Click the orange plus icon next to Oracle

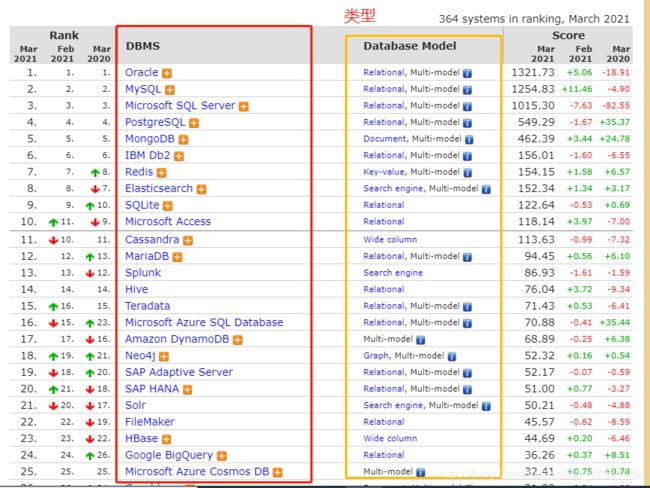tap(167, 73)
